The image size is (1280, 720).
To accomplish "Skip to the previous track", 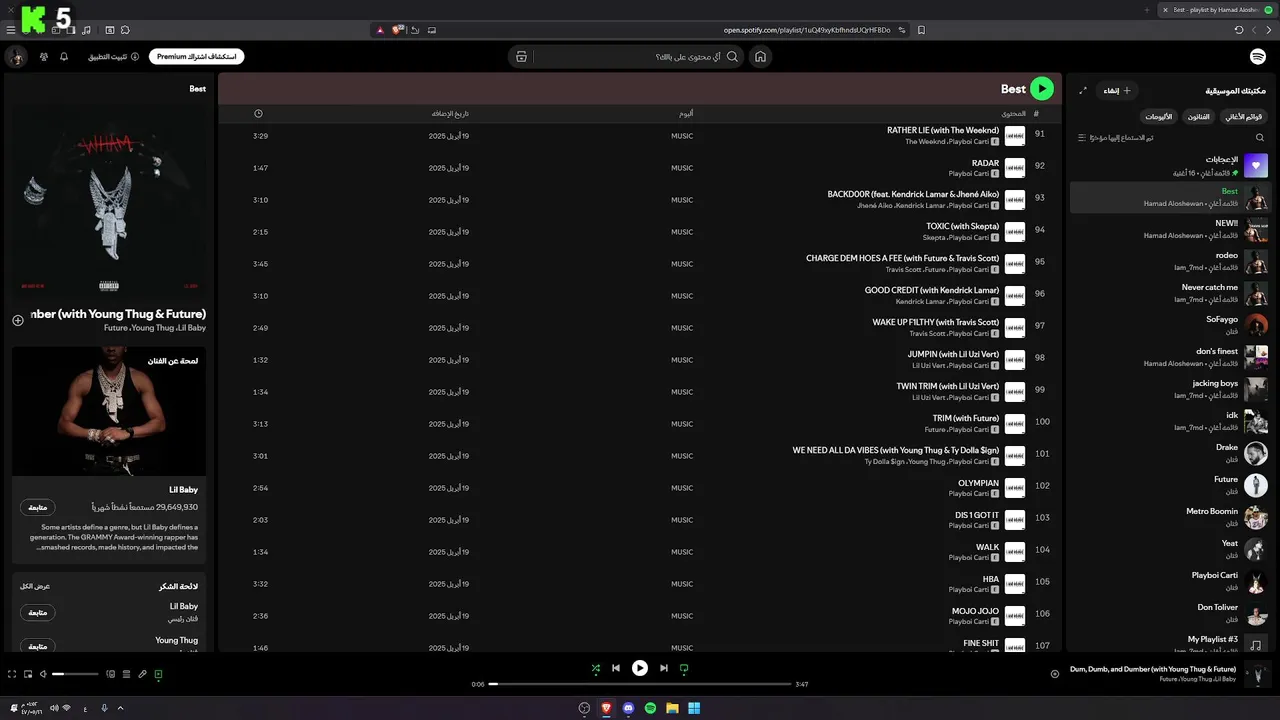I will coord(616,668).
